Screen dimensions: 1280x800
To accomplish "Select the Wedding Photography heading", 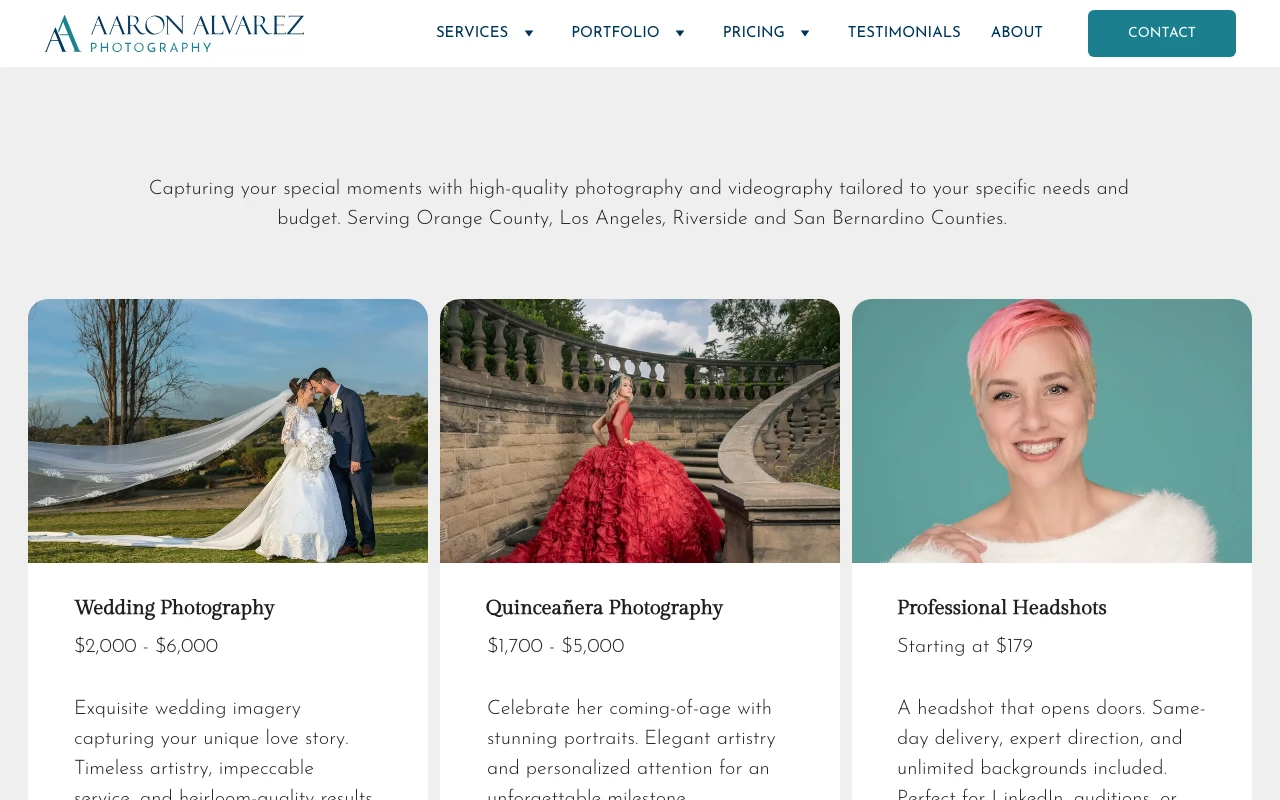I will pyautogui.click(x=174, y=608).
